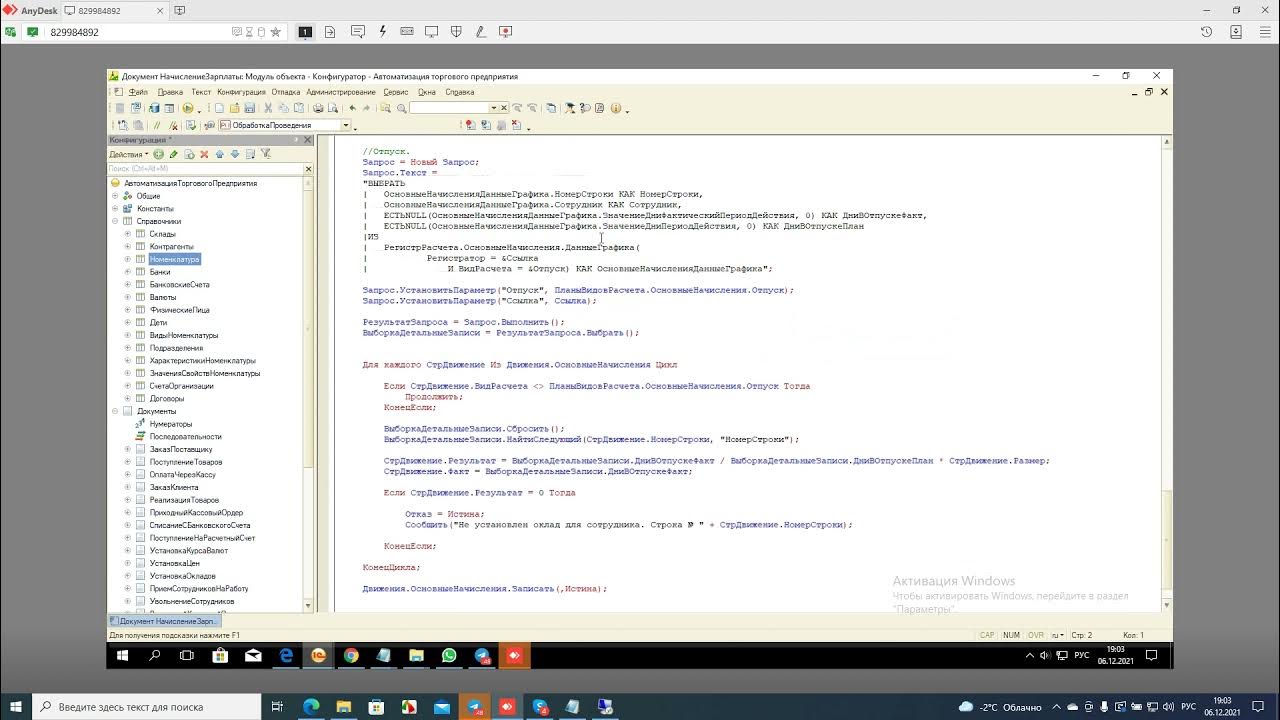
Task: Open the Справка menu
Action: 460,92
